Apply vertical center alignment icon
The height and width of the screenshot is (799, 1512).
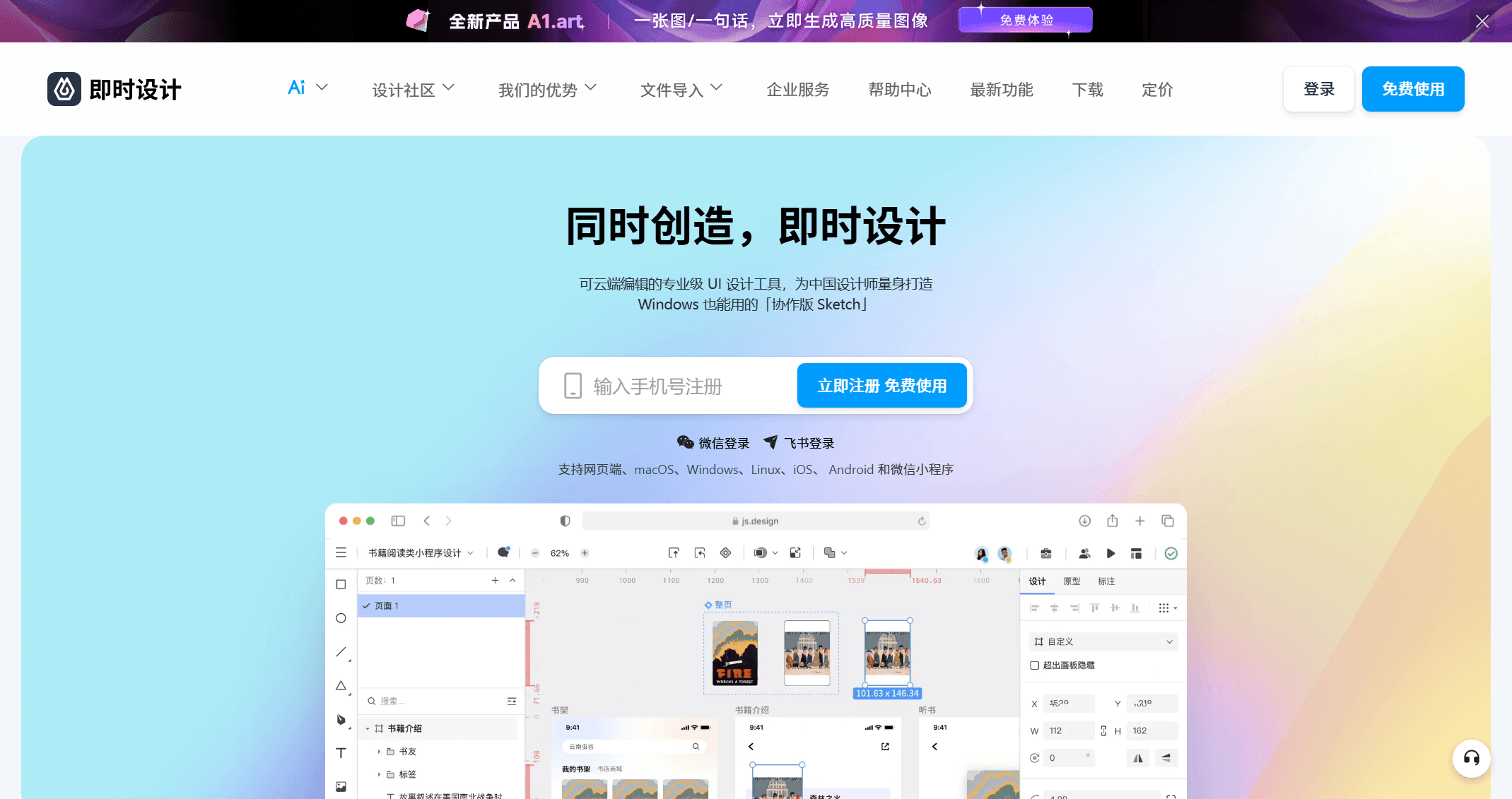(x=1115, y=608)
